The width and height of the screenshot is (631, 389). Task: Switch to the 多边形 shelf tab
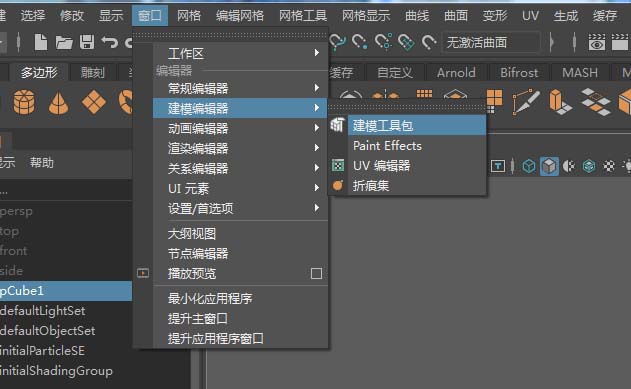39,72
